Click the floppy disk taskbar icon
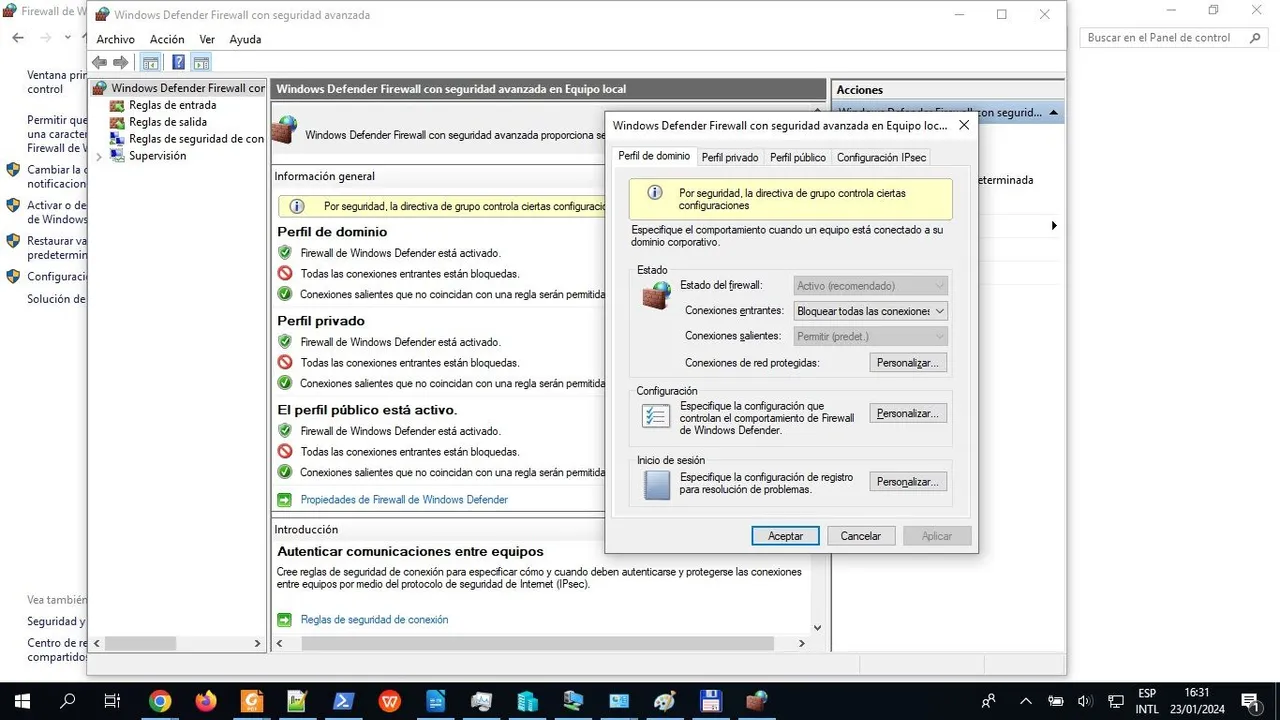The image size is (1280, 720). pyautogui.click(x=710, y=701)
